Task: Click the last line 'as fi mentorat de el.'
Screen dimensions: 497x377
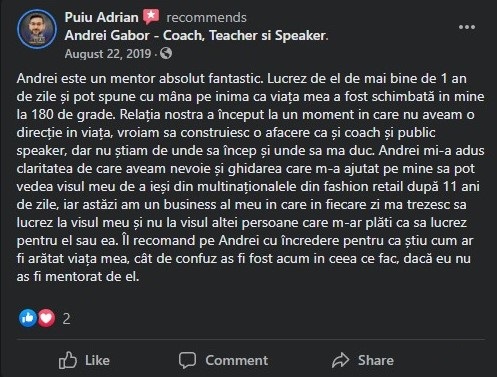Action: 78,277
